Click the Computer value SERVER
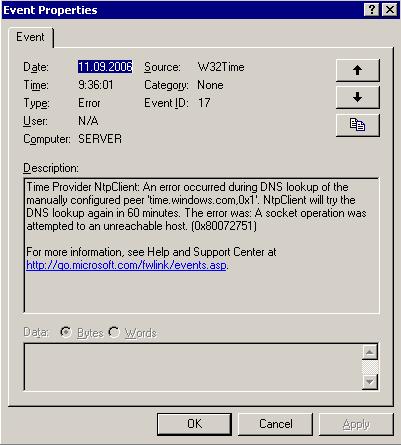This screenshot has width=401, height=445. [x=100, y=139]
